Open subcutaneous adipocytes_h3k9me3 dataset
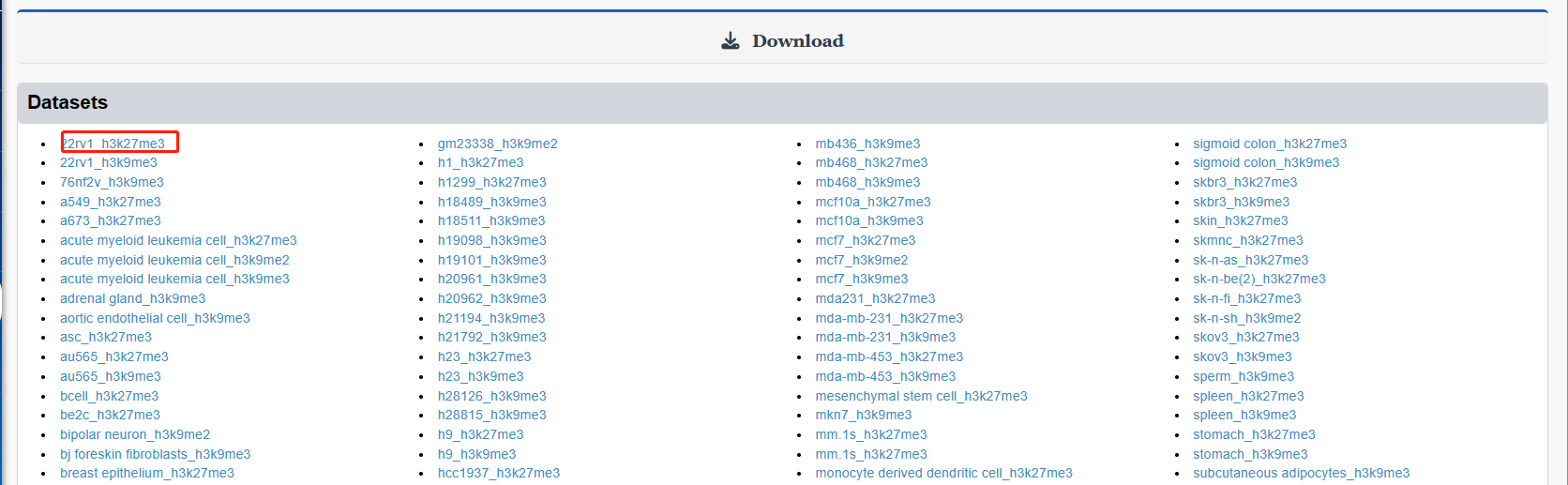Viewport: 1568px width, 485px height. coord(1301,473)
